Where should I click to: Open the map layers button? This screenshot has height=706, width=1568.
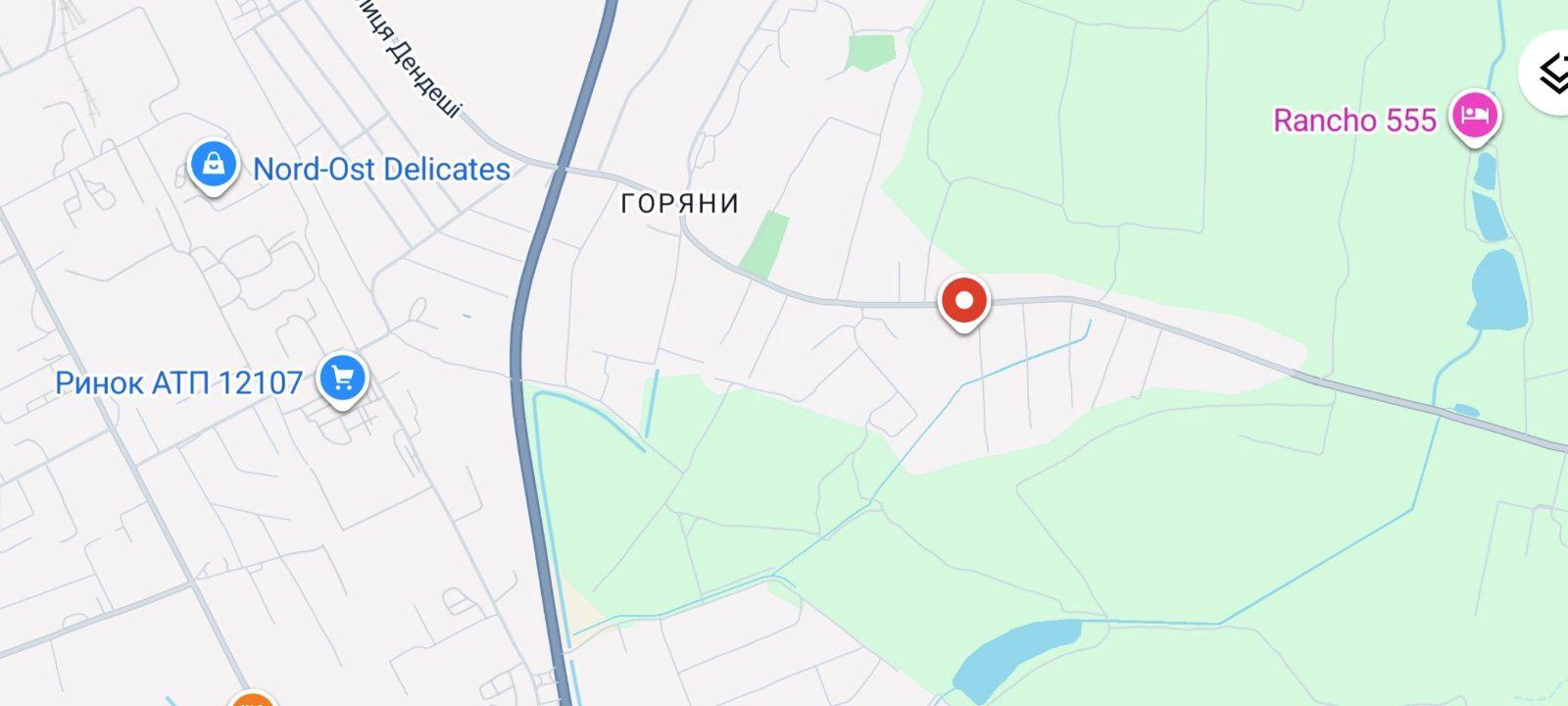[1548, 73]
